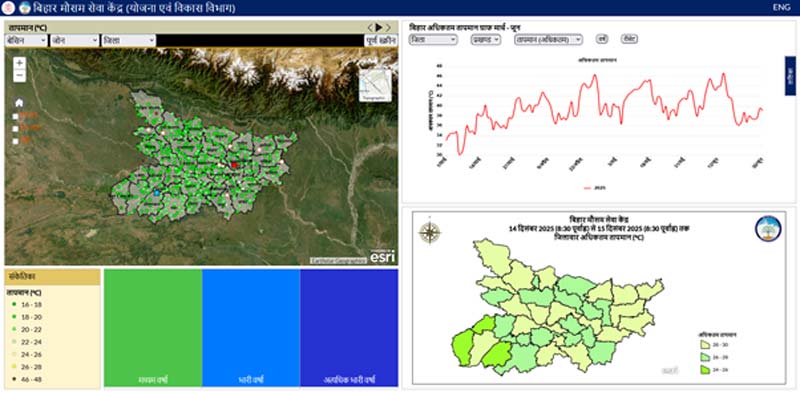Click the top swatch in district map legend
Screen dimensions: 800x393
coord(706,346)
